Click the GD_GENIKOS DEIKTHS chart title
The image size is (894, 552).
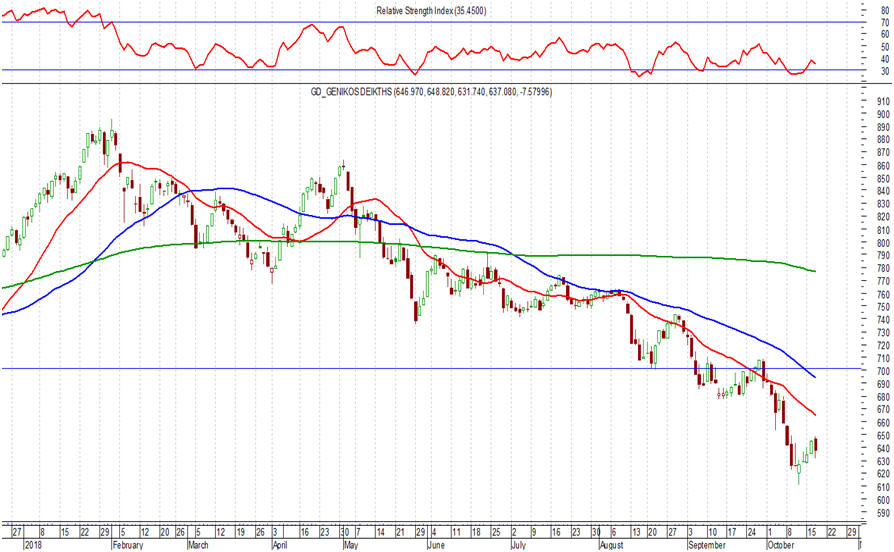click(x=431, y=92)
